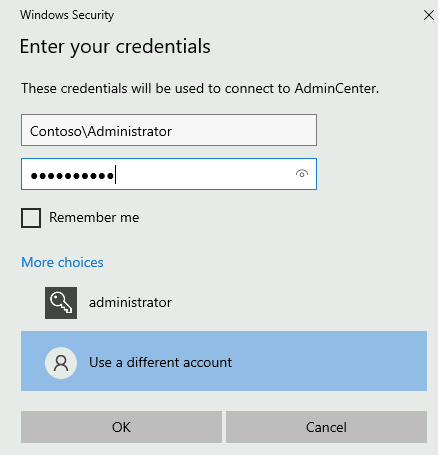The image size is (438, 455).
Task: Click the masked password dots
Action: click(72, 176)
